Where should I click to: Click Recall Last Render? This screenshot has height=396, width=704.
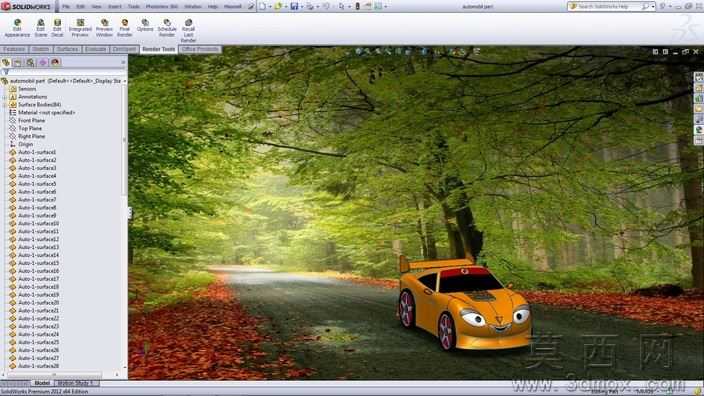point(188,31)
